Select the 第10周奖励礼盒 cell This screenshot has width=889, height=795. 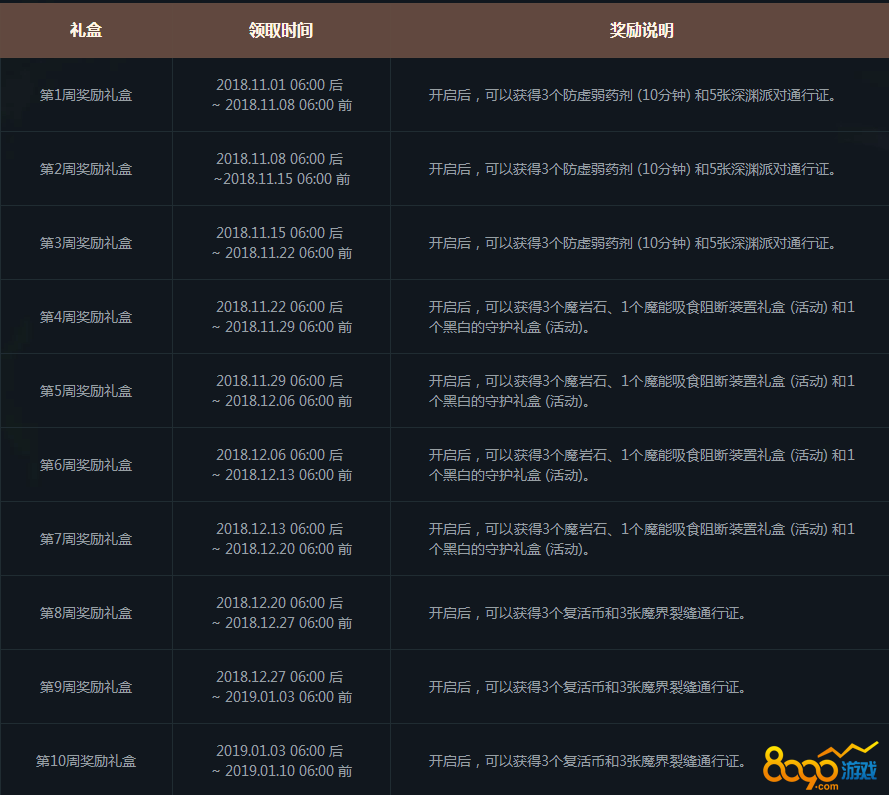pyautogui.click(x=86, y=761)
